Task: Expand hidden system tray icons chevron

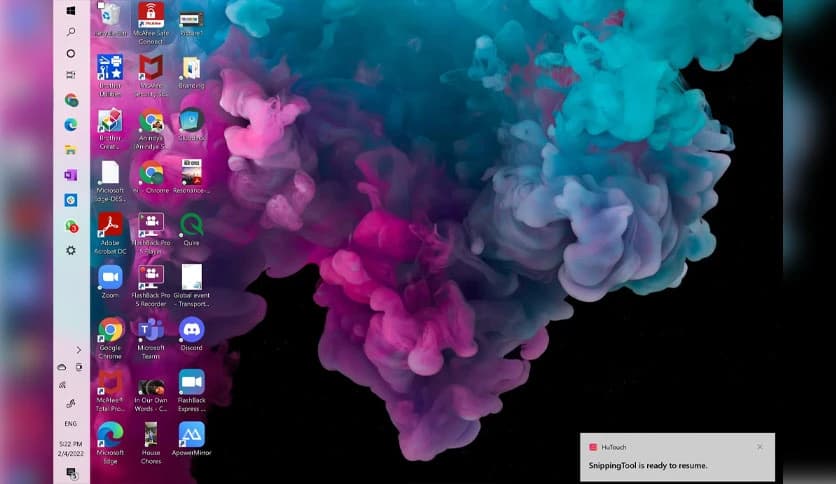Action: (x=78, y=350)
